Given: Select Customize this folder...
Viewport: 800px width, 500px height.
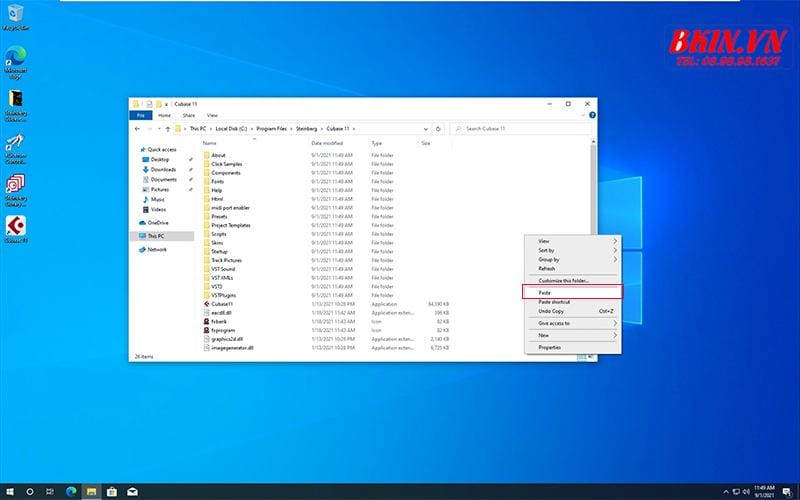Looking at the screenshot, I should click(x=573, y=281).
